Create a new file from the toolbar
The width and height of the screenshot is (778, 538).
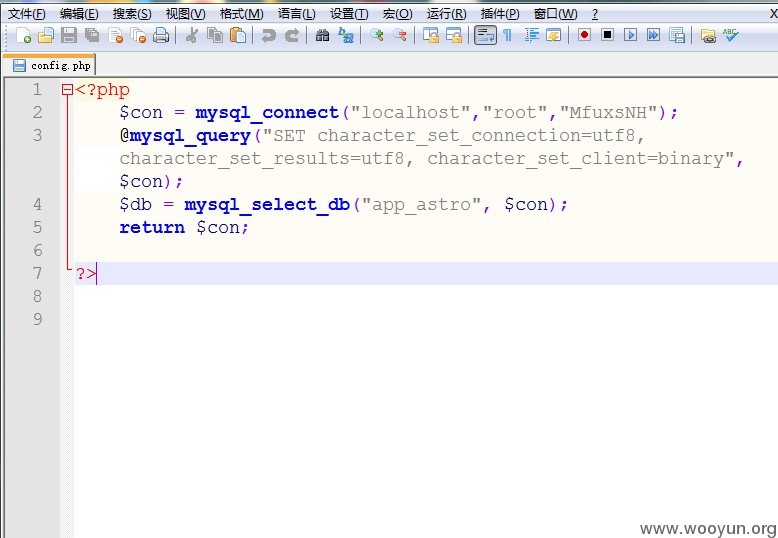tap(23, 35)
